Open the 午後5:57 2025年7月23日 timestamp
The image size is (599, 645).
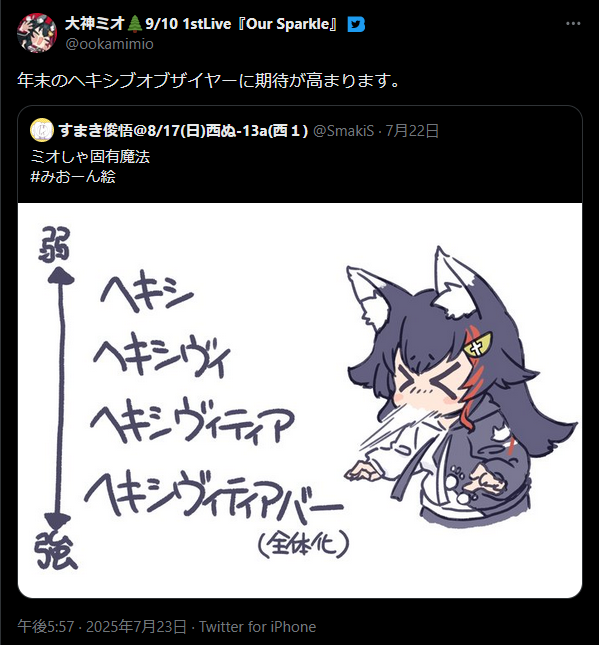pos(102,627)
